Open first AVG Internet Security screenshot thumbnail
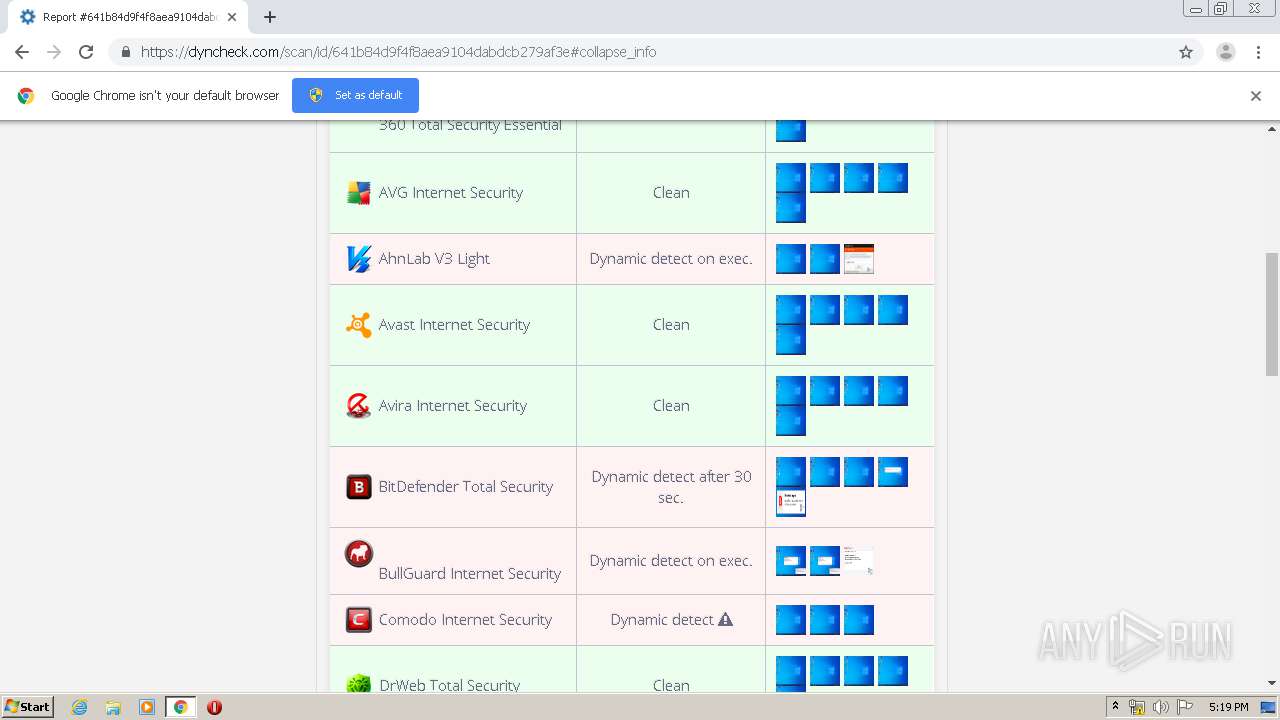 pyautogui.click(x=791, y=178)
